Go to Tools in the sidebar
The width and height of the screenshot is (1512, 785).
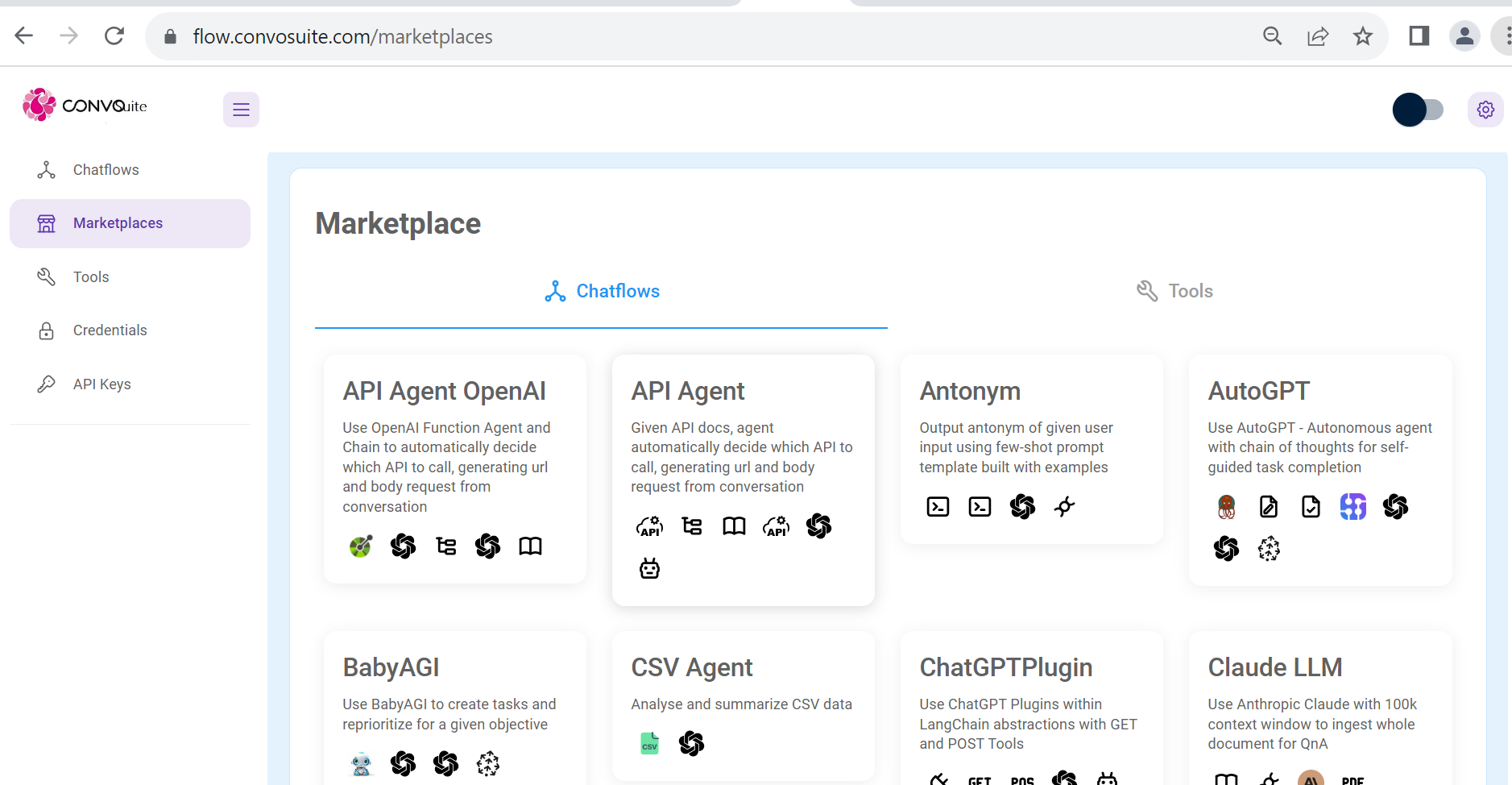click(x=130, y=277)
